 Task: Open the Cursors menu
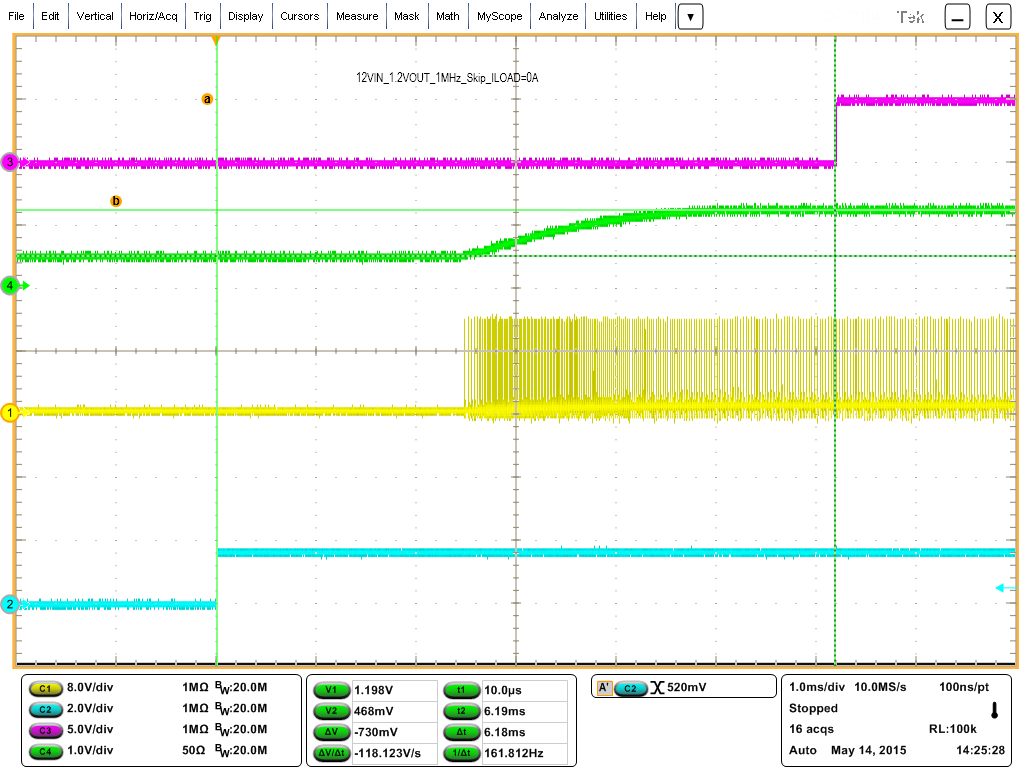[300, 15]
